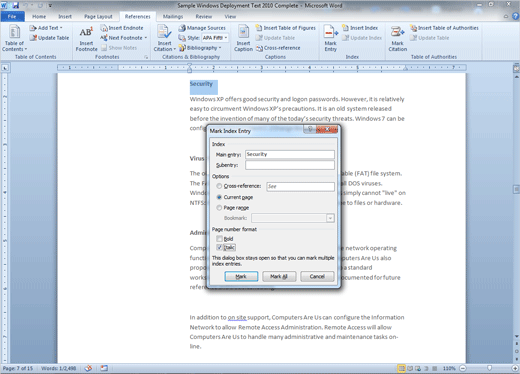Click Cross-reference in Captions group

(278, 48)
